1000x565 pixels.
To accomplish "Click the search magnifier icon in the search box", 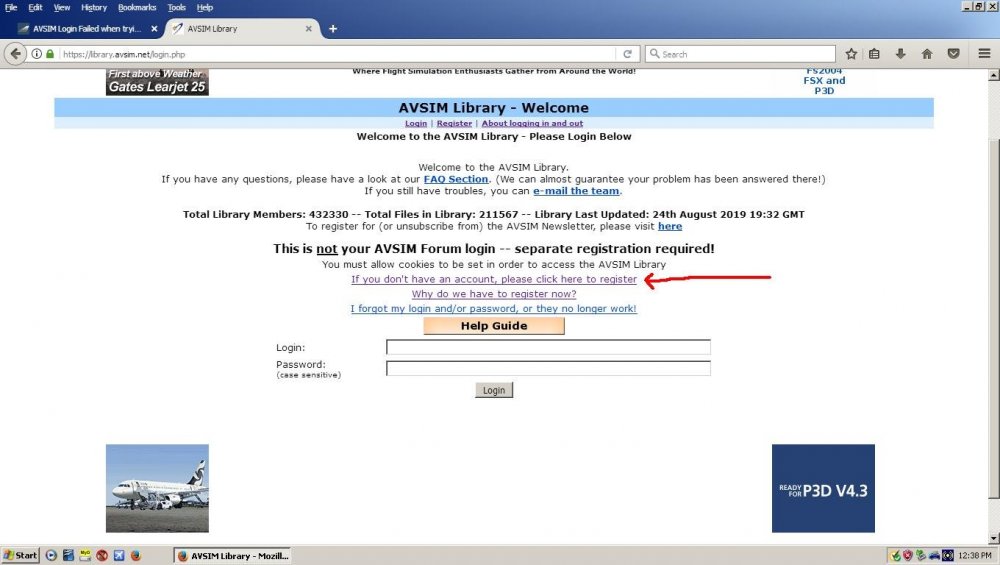I will tap(654, 54).
